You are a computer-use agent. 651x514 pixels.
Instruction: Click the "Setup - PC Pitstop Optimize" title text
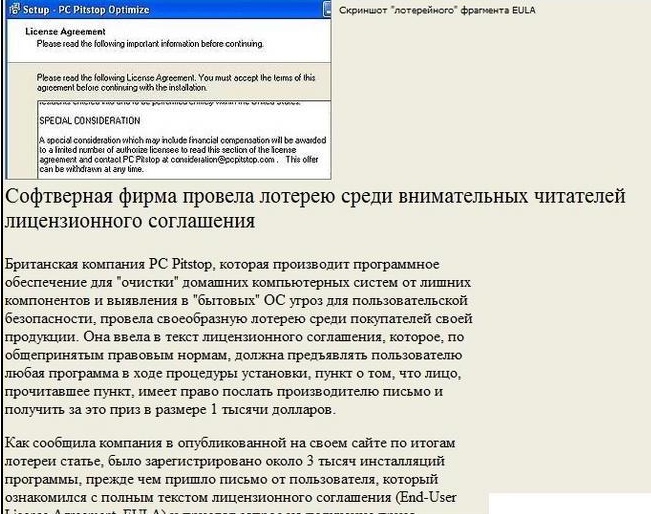coord(86,10)
